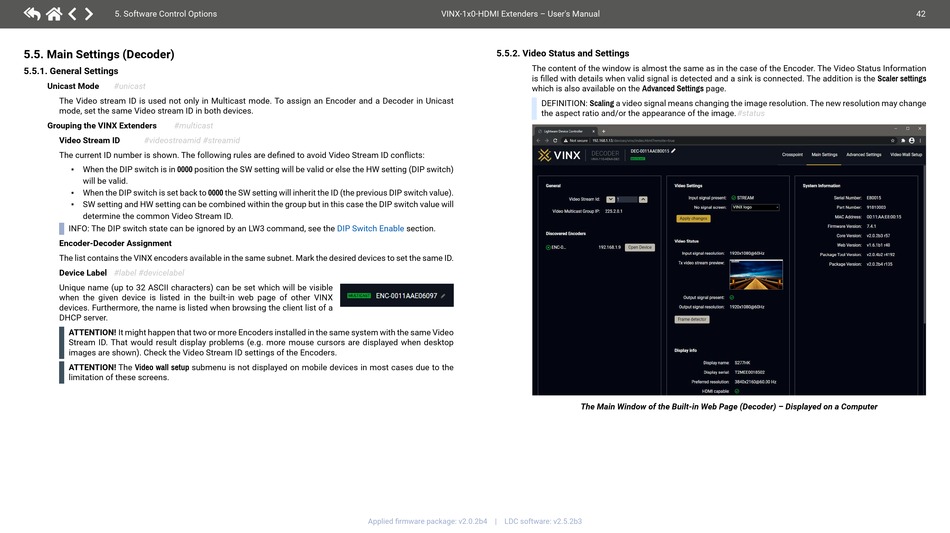Click the MAC Address value 00:11:AA:E8:00:15
This screenshot has width=950, height=533.
coord(884,217)
